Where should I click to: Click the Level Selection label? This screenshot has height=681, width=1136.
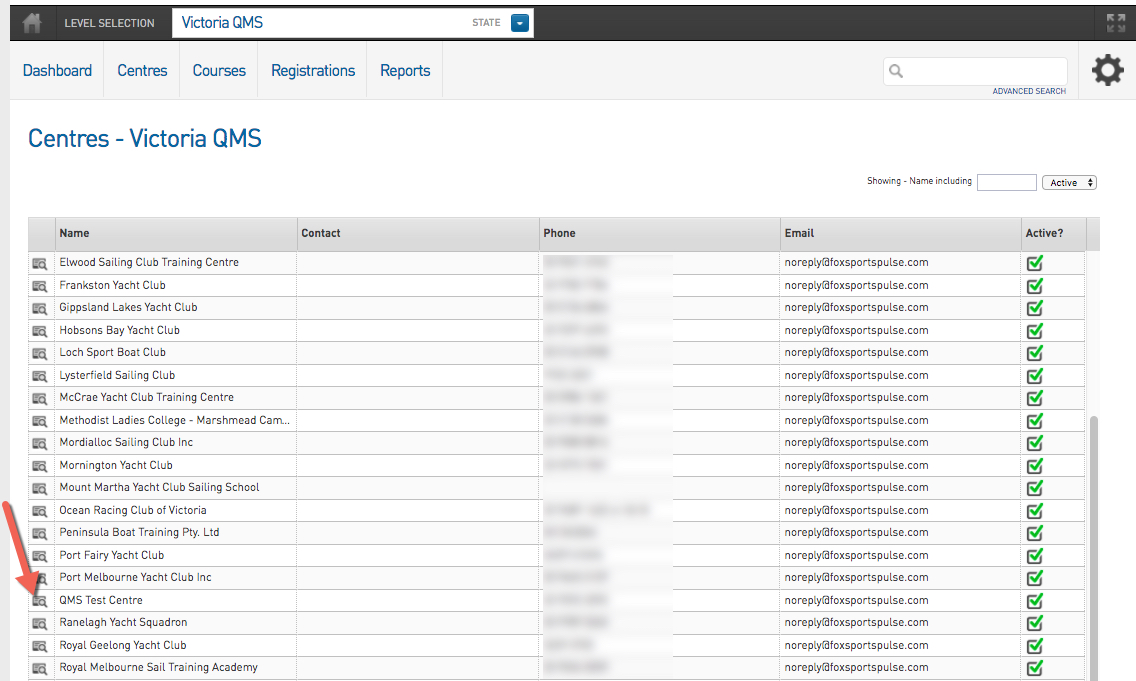pyautogui.click(x=109, y=23)
